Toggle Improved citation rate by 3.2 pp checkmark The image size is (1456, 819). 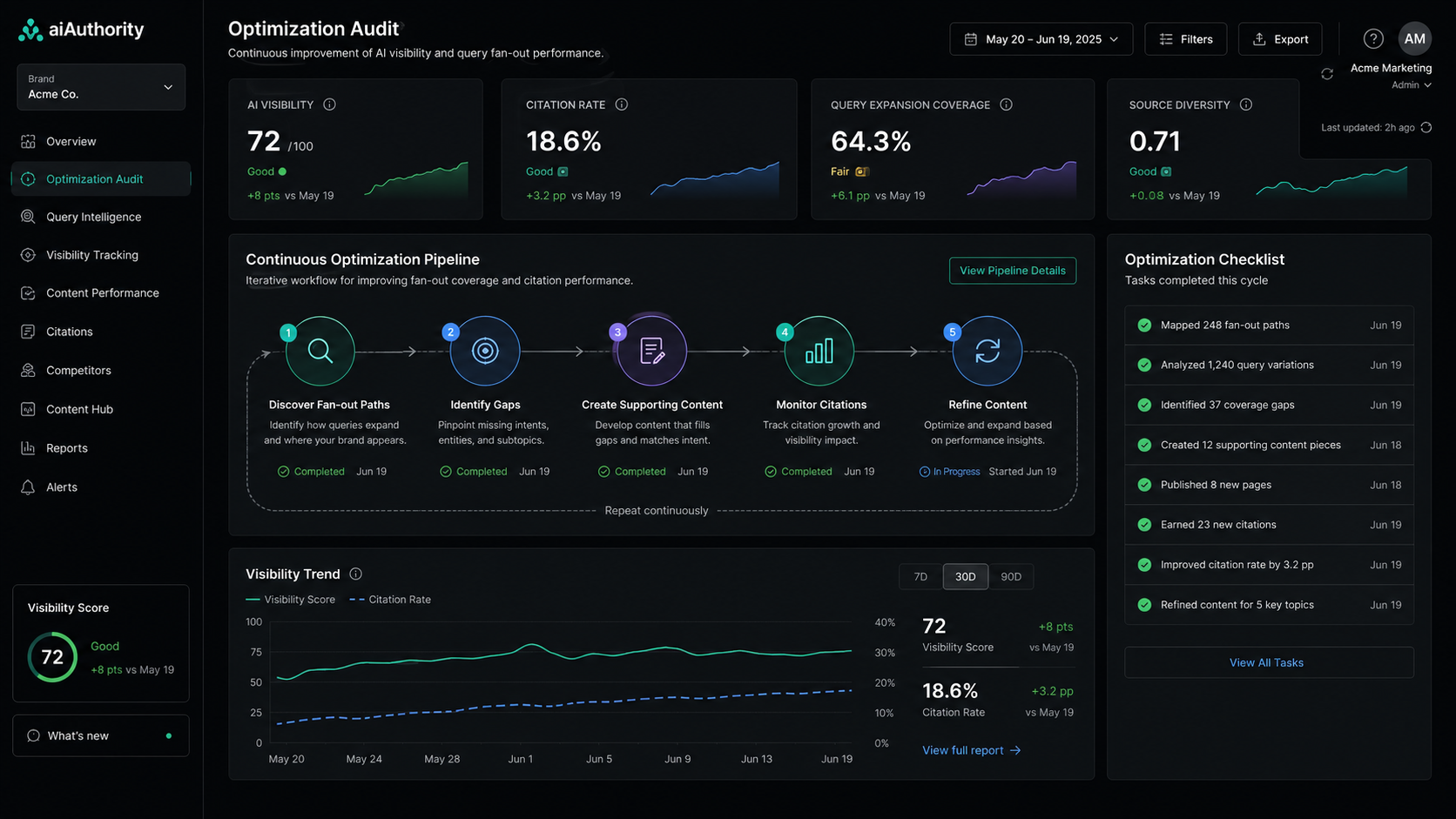pyautogui.click(x=1144, y=565)
